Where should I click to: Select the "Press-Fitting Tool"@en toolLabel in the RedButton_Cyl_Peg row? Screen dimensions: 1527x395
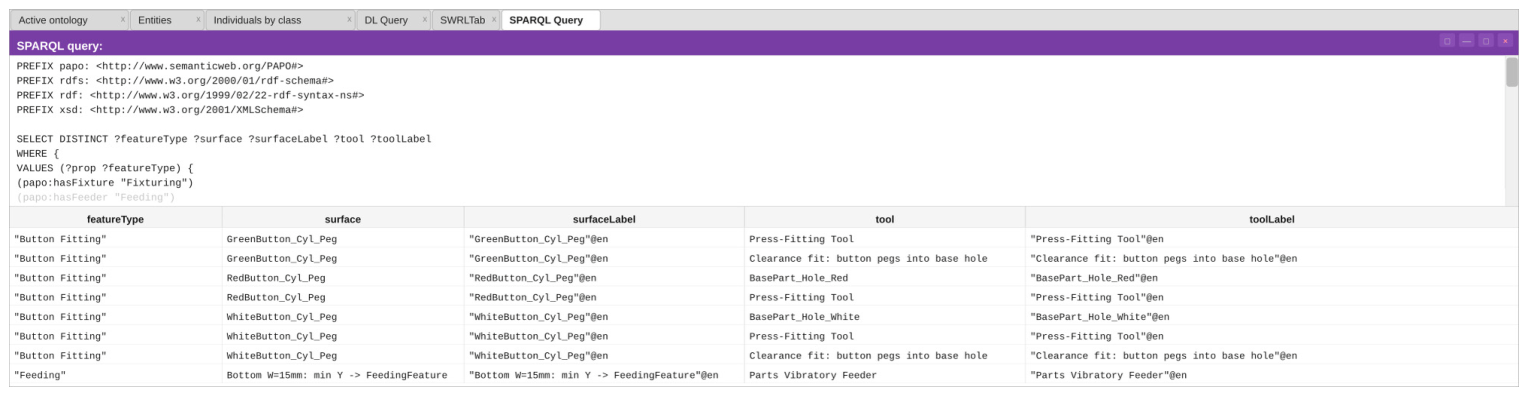click(1272, 297)
